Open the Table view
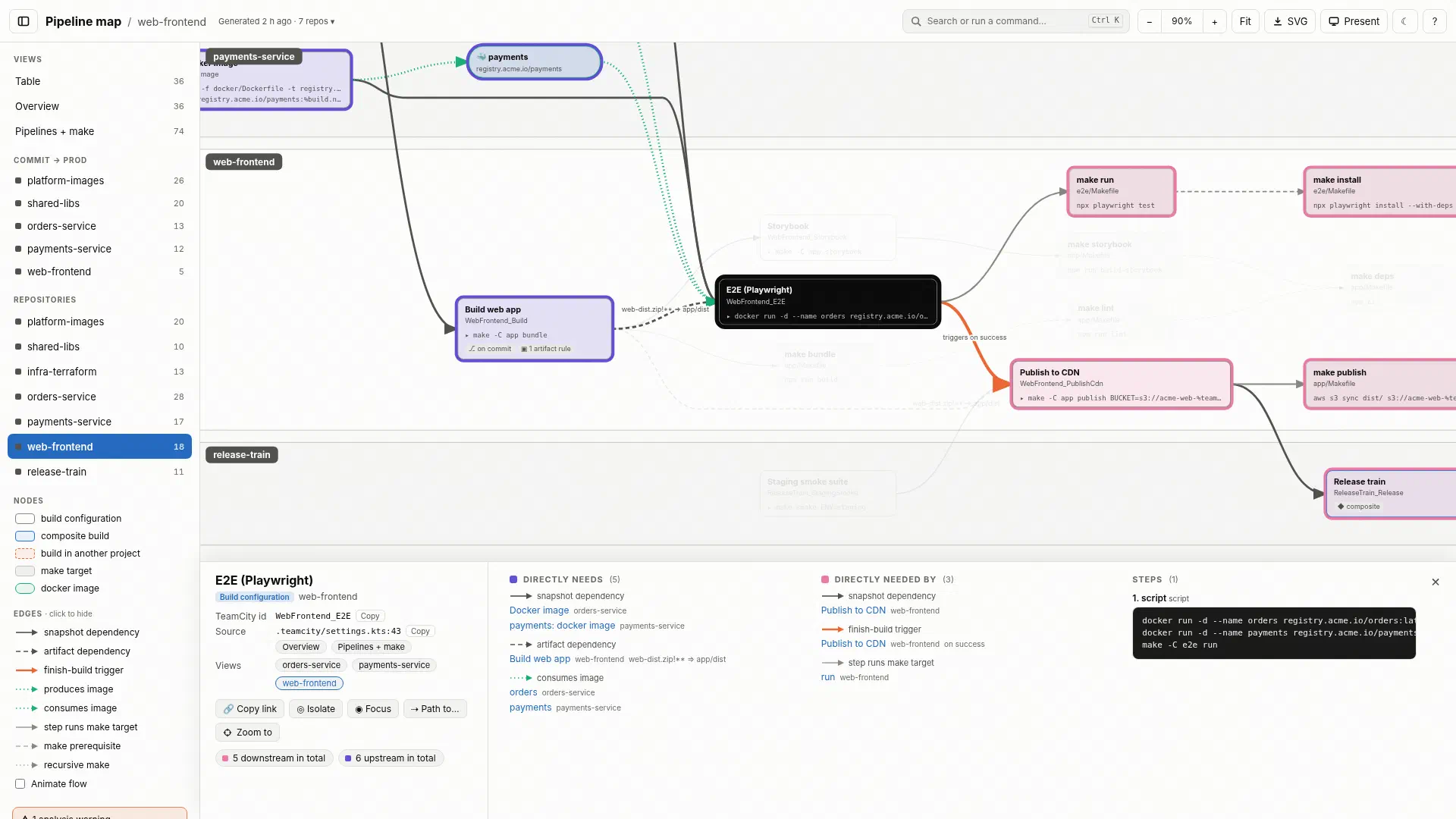 (99, 81)
